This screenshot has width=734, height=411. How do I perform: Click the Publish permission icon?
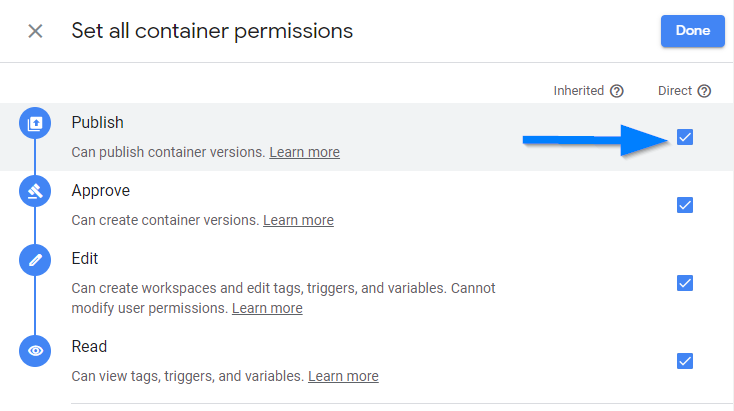pos(35,123)
